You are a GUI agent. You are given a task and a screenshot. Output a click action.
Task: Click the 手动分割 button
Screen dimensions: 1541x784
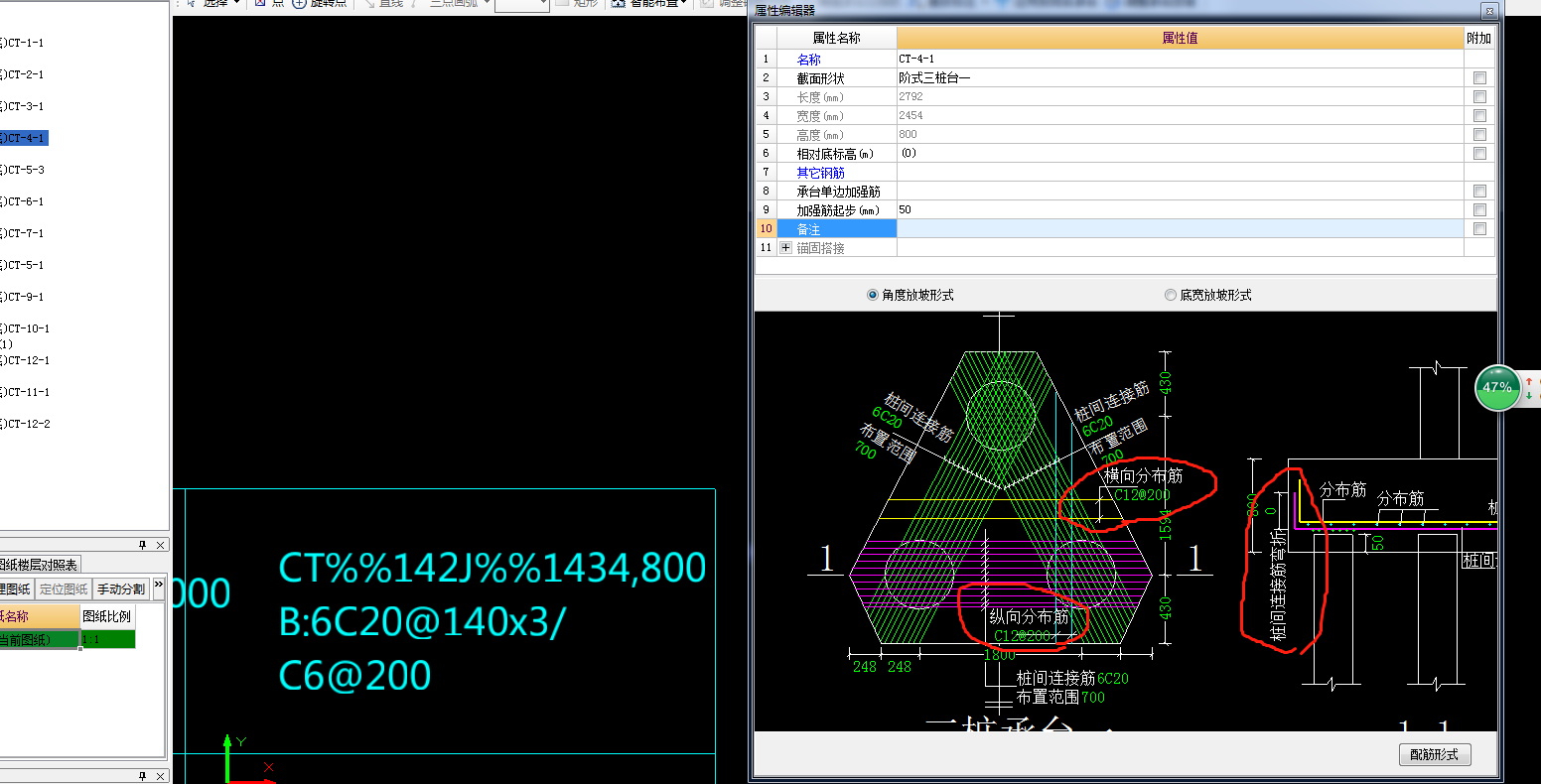tap(121, 588)
